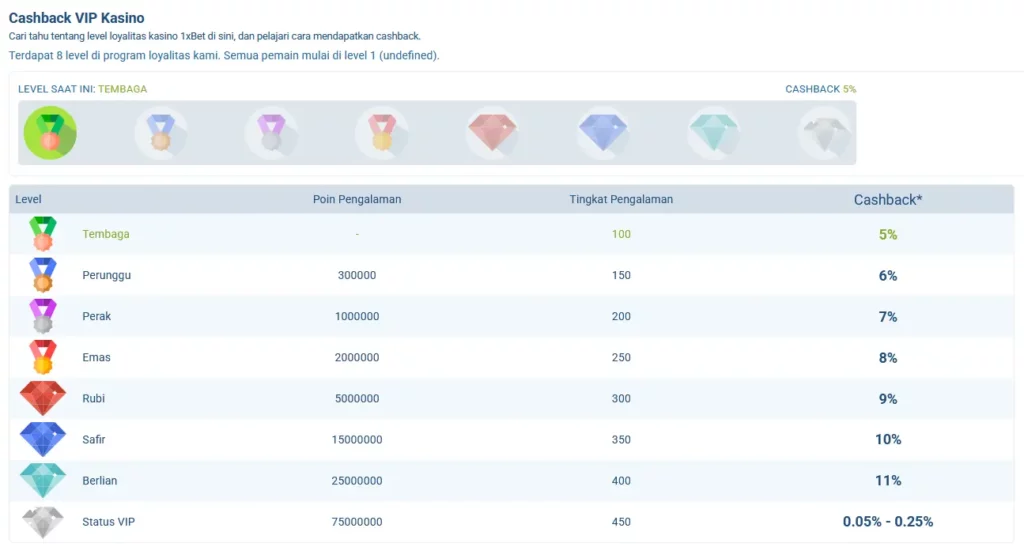Click the Cashback* column header
The width and height of the screenshot is (1024, 547).
pos(888,200)
